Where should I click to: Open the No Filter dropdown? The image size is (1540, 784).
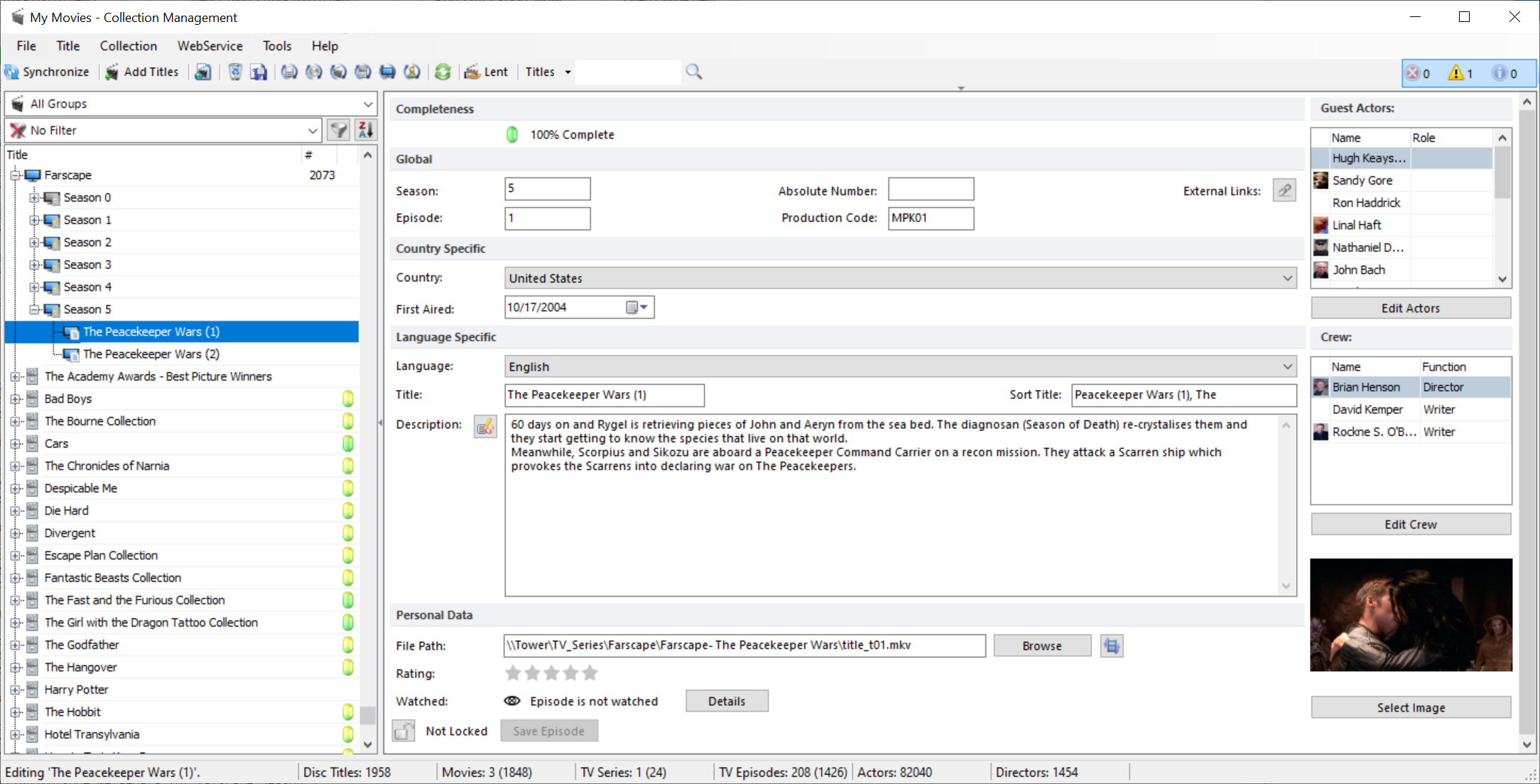coord(164,130)
